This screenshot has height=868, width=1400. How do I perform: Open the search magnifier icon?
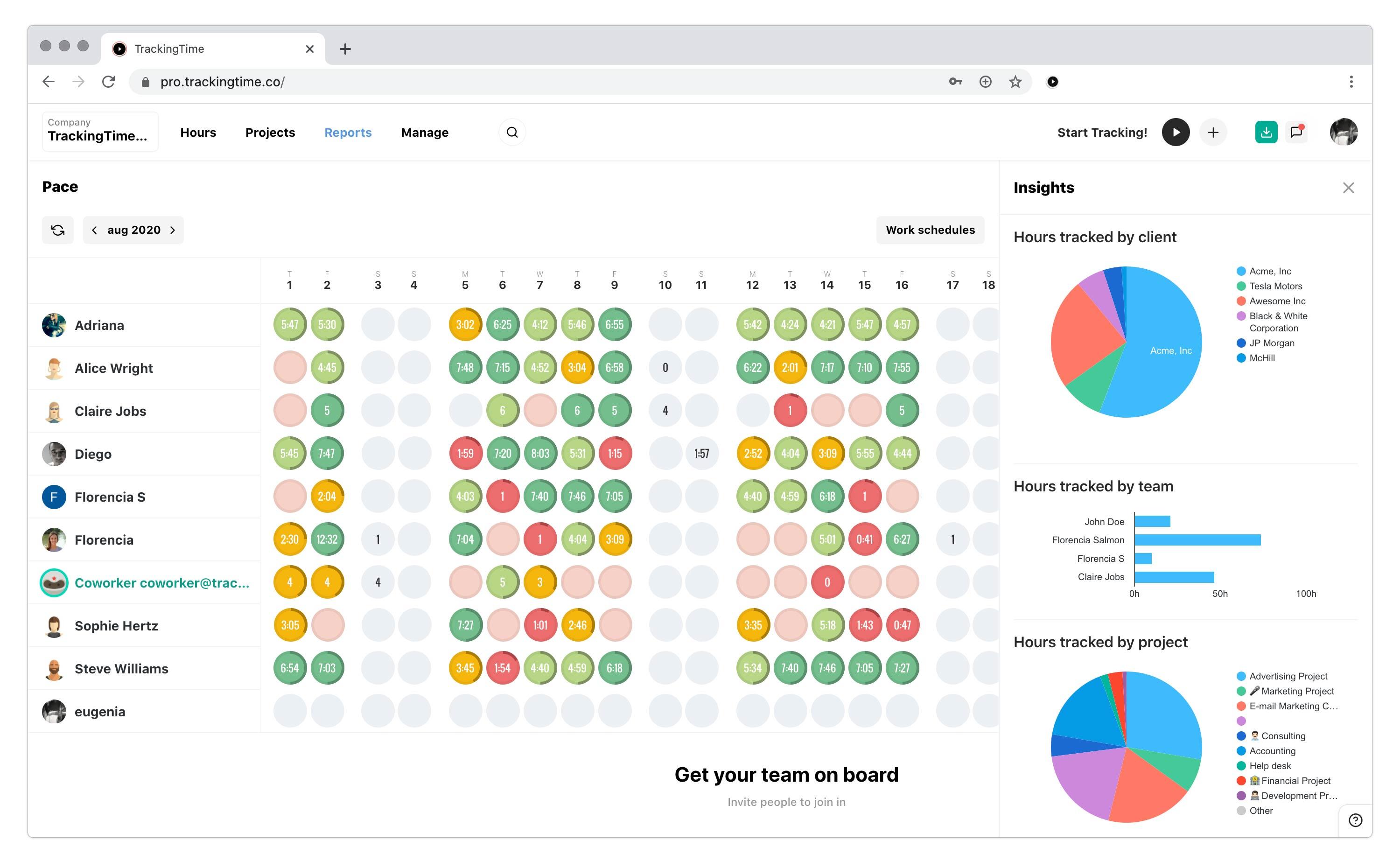click(x=512, y=133)
